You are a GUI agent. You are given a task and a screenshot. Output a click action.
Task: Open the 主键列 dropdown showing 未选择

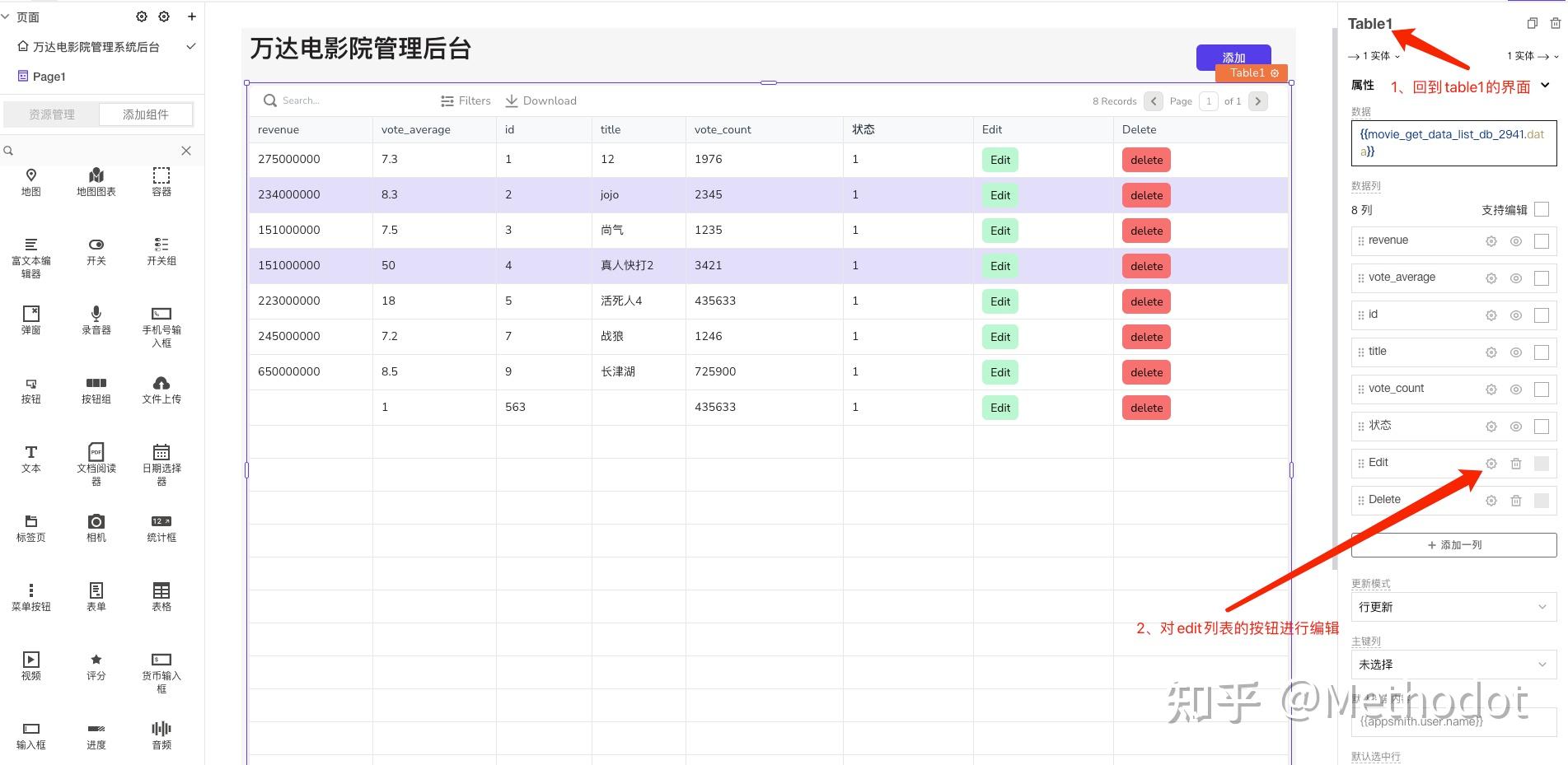click(1453, 665)
